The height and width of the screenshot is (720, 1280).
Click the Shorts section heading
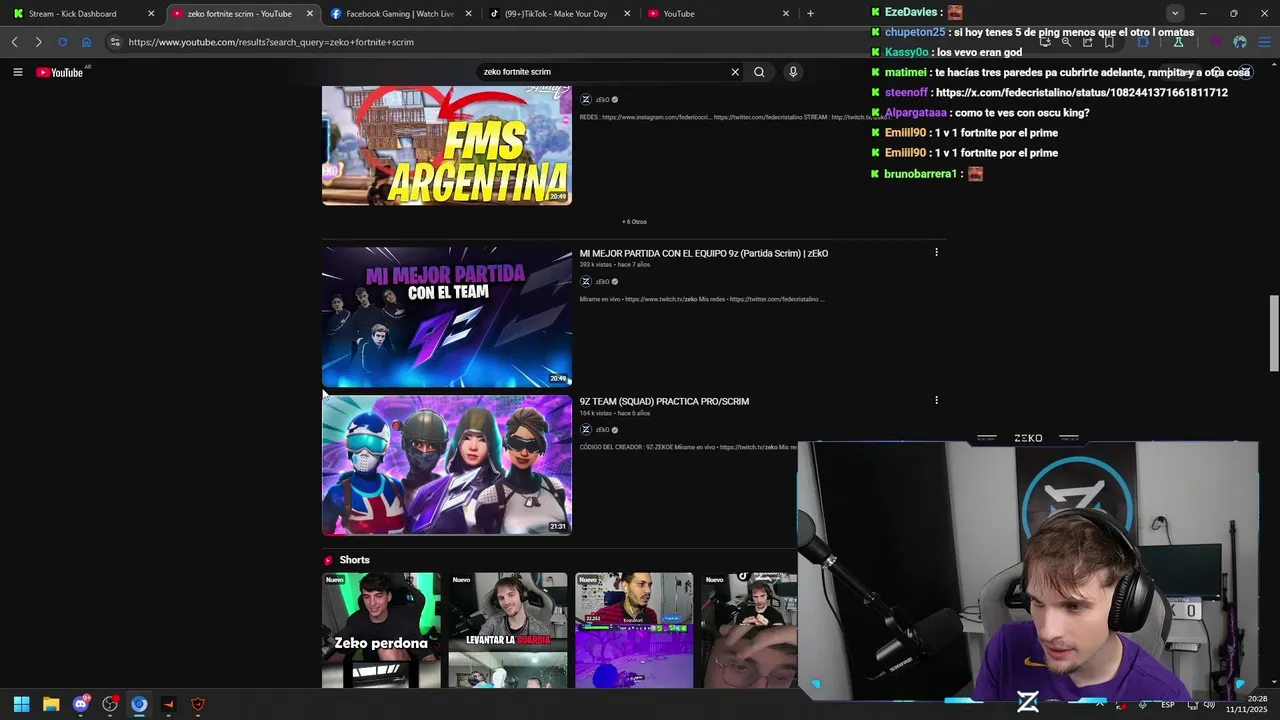click(x=354, y=560)
